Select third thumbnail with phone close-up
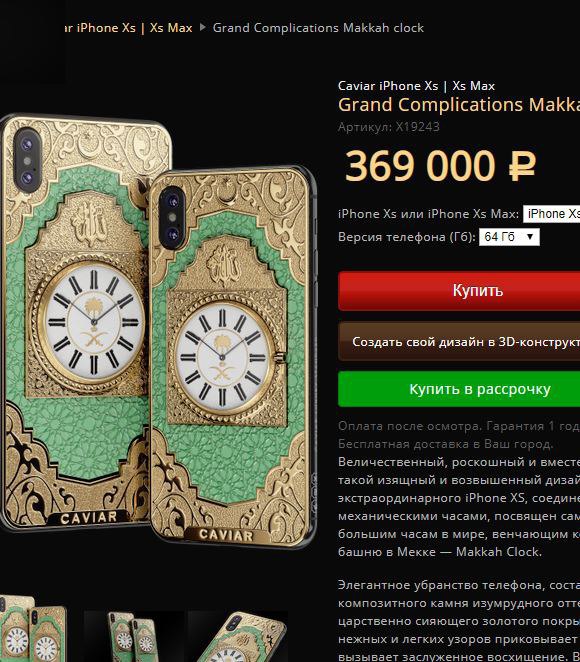580x662 pixels. pos(238,636)
